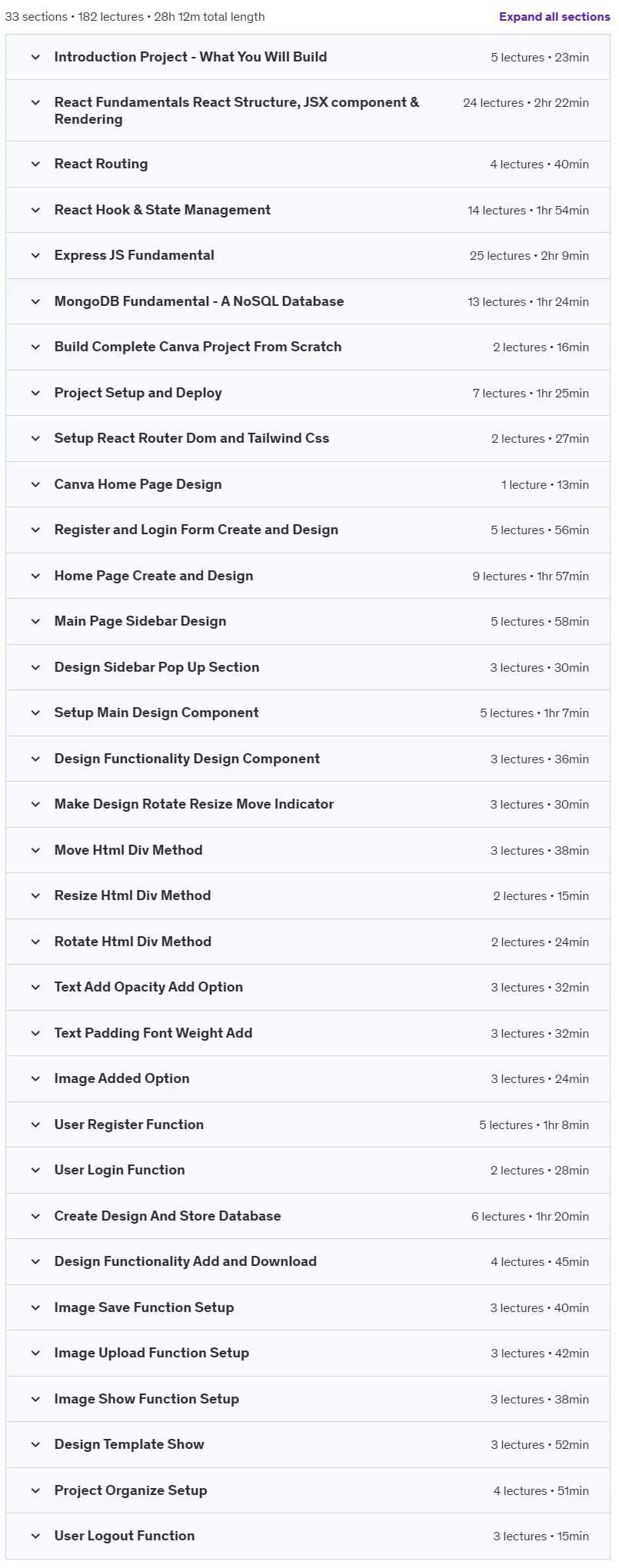This screenshot has height=1568, width=619.
Task: Expand chevron for Image Added Option
Action: click(x=35, y=1078)
